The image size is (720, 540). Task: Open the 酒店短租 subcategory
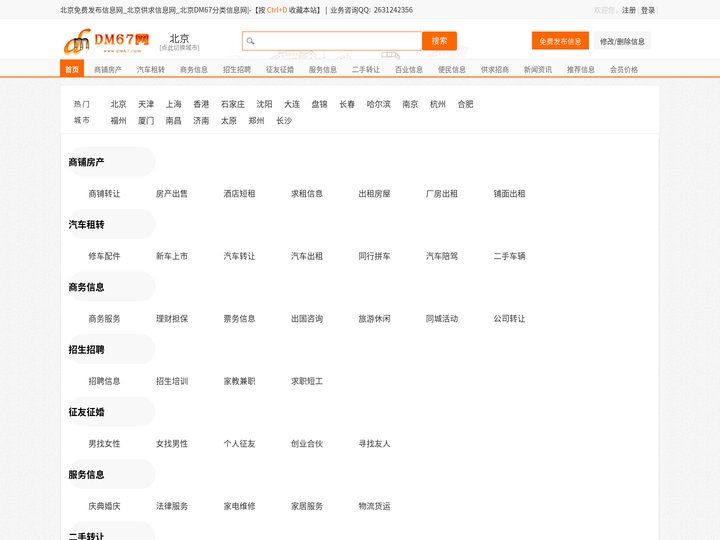(239, 194)
